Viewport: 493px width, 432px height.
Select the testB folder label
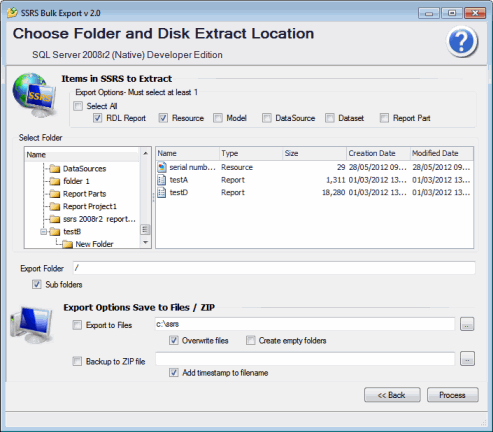72,232
